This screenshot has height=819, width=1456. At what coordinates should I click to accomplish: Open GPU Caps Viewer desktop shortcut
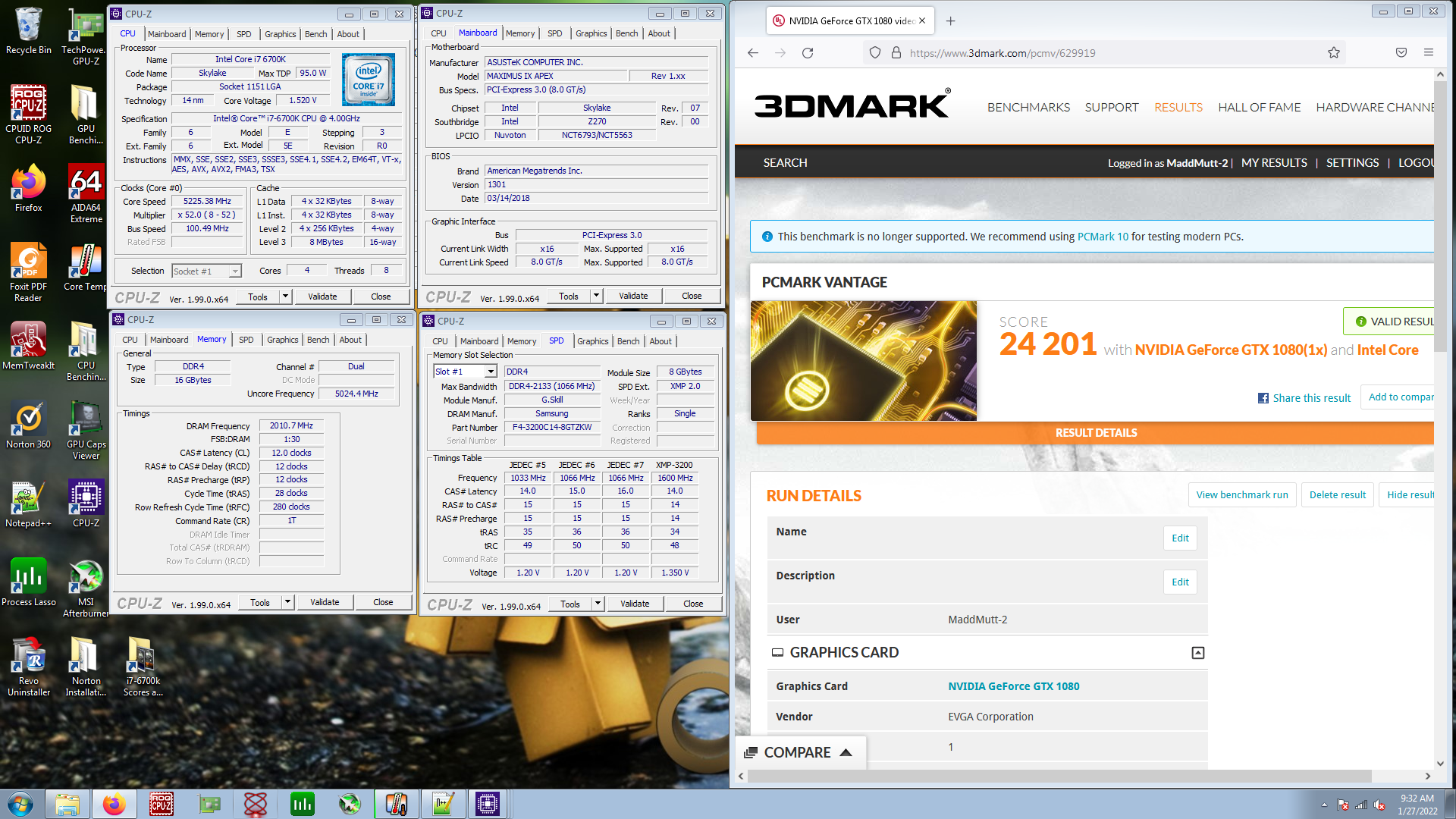pos(86,429)
